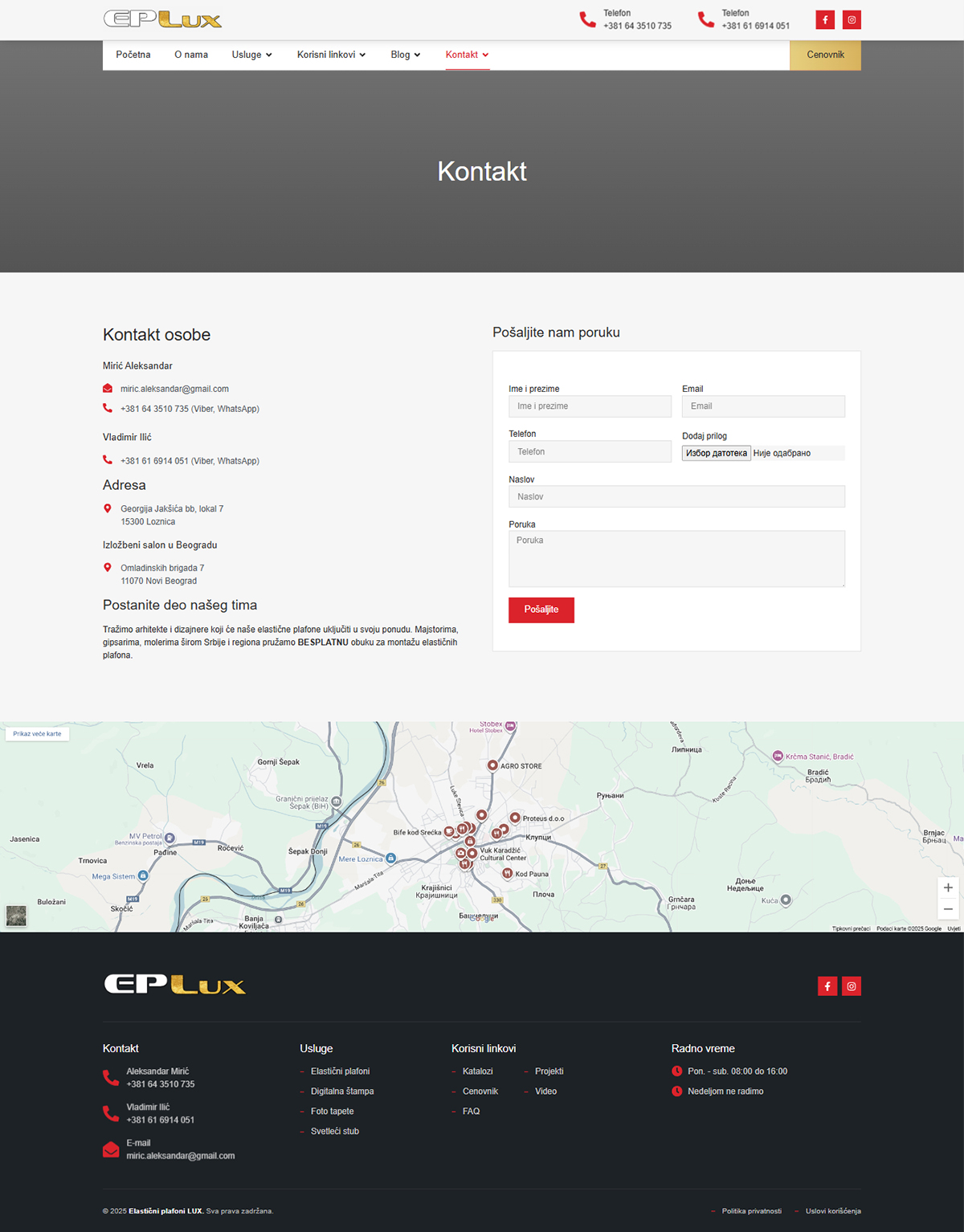Open Foto tapete footer link

coord(333,1112)
